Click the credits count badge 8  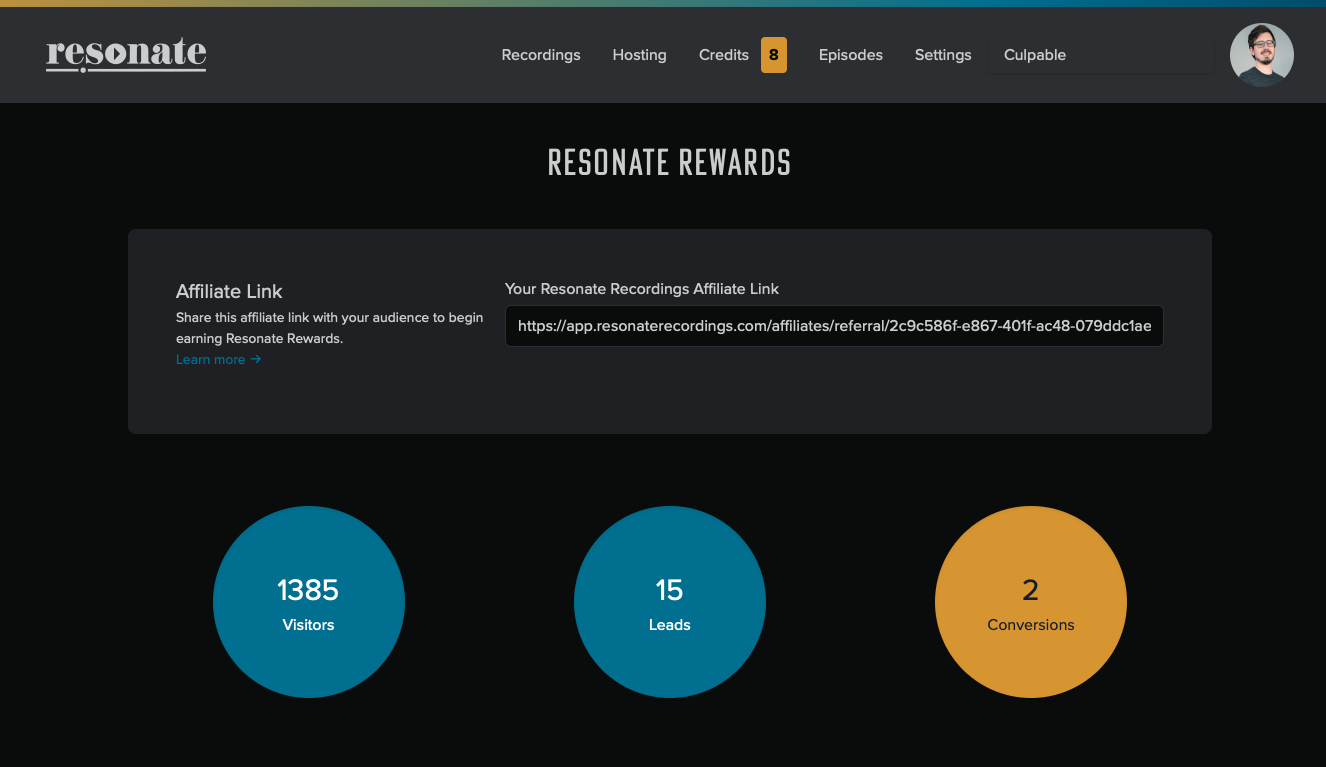pos(774,55)
